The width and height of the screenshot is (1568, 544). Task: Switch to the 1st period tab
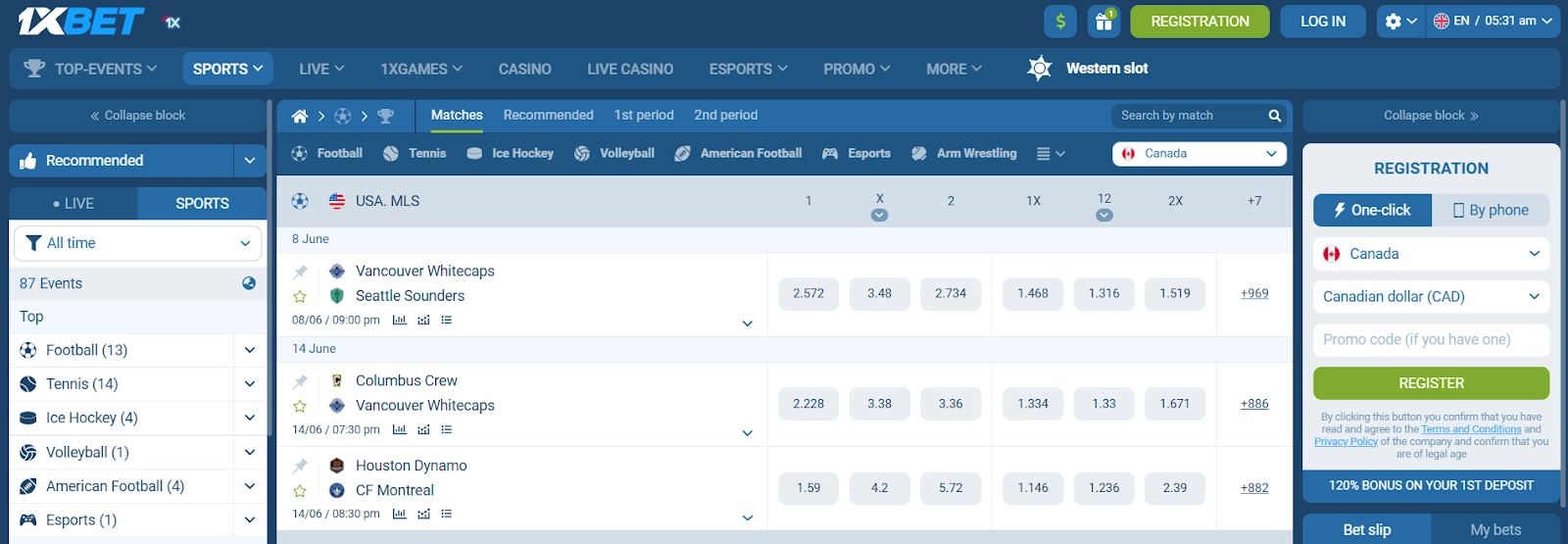[x=644, y=116]
